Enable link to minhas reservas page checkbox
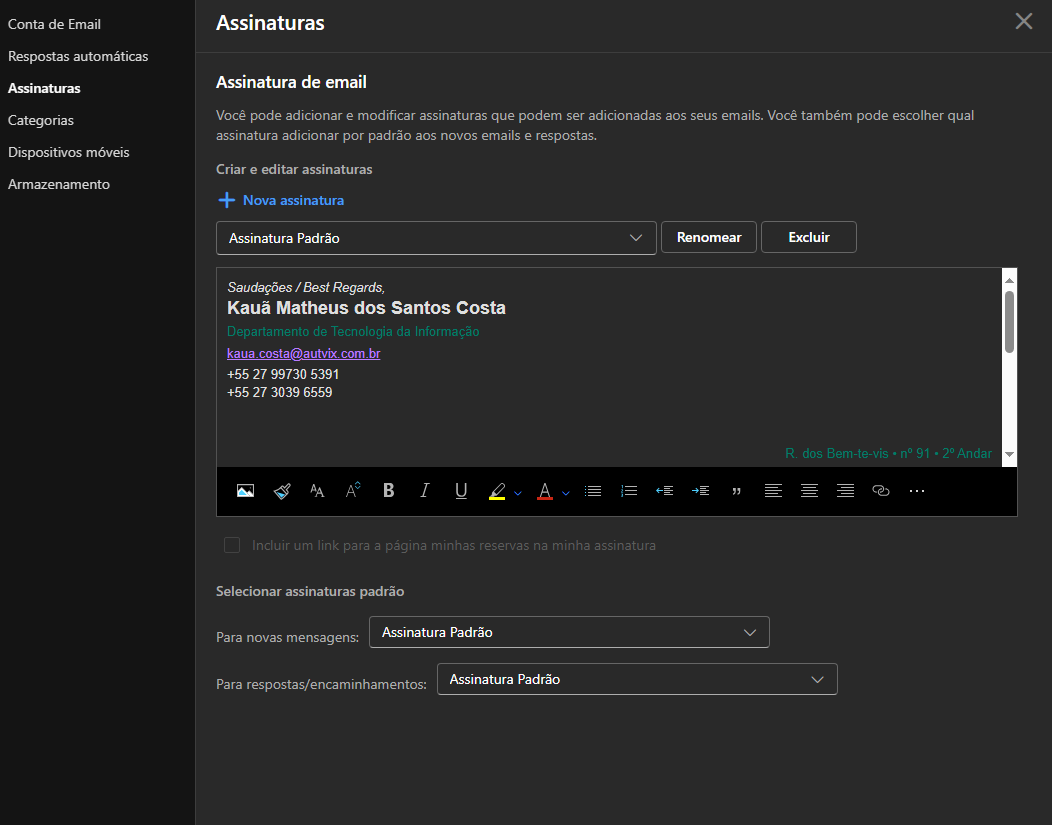 click(x=232, y=545)
